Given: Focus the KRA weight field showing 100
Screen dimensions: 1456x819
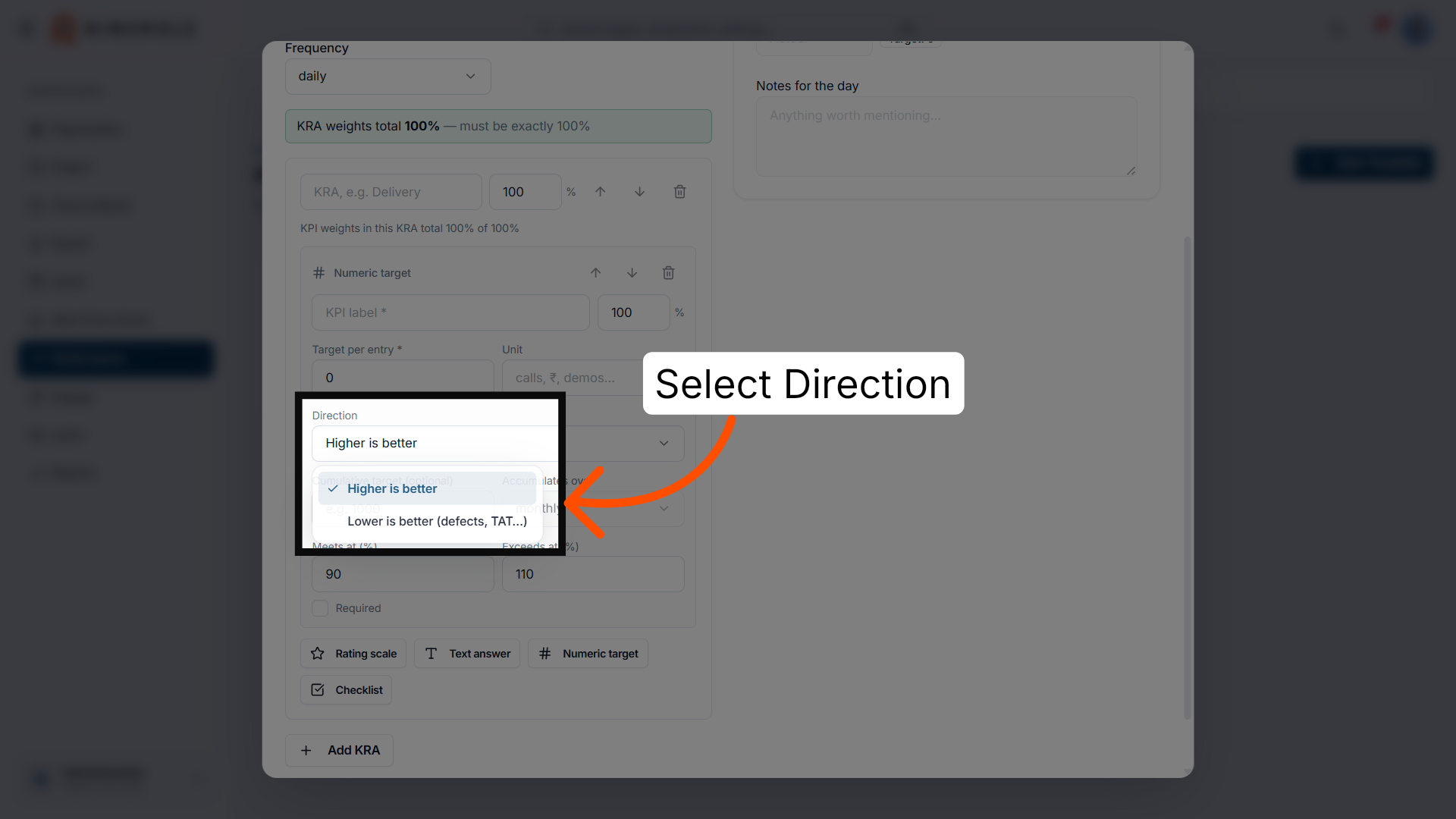Looking at the screenshot, I should pyautogui.click(x=525, y=192).
